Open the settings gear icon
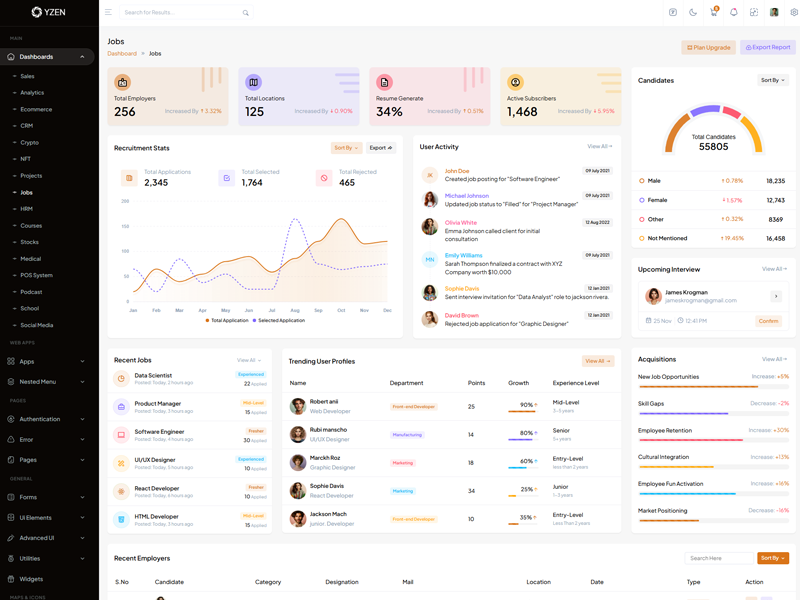This screenshot has width=800, height=600. point(794,13)
